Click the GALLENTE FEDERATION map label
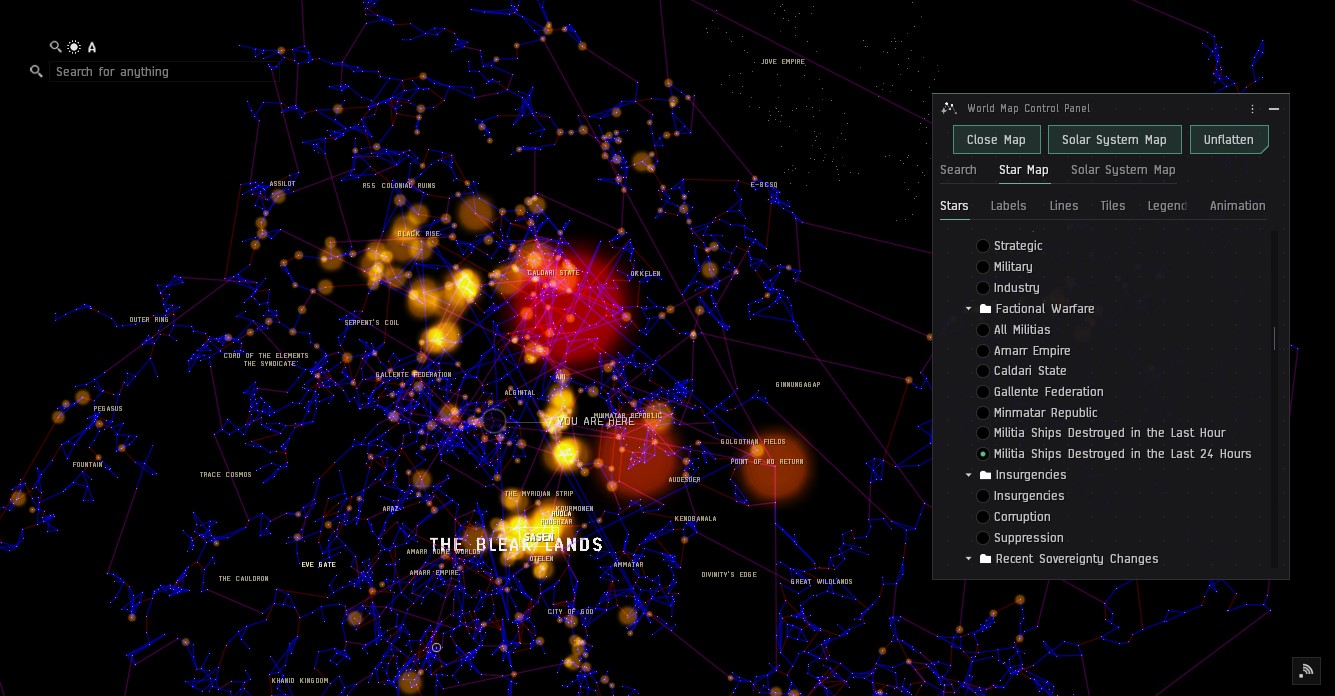Screen dimensions: 1335x696 [x=413, y=375]
